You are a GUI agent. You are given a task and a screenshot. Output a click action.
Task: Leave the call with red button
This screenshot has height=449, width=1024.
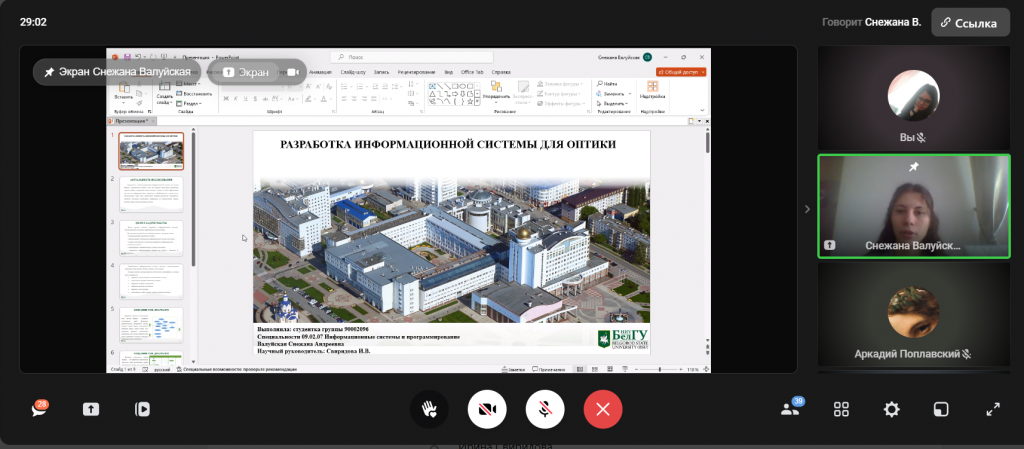(x=603, y=409)
